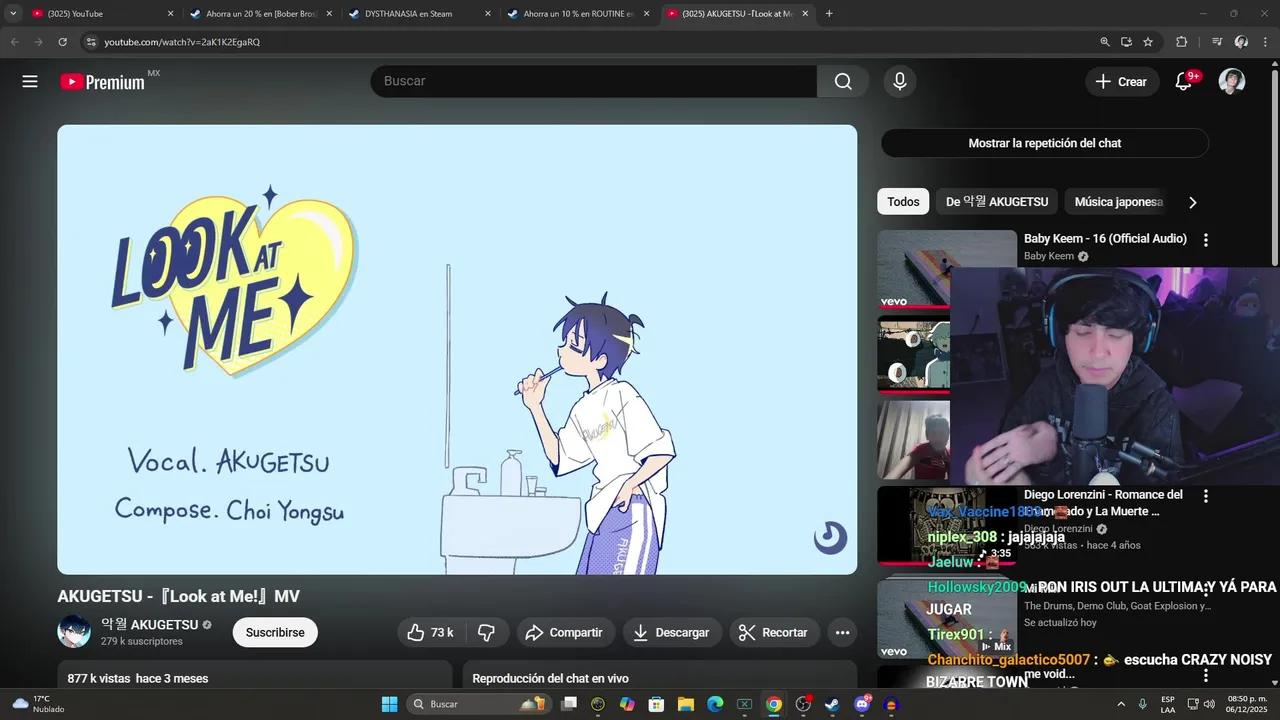Show hidden system tray icons
This screenshot has height=720, width=1280.
pyautogui.click(x=1120, y=704)
